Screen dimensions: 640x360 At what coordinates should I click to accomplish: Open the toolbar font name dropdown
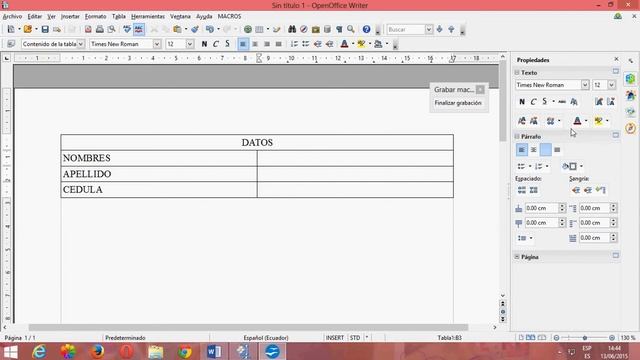[x=157, y=44]
